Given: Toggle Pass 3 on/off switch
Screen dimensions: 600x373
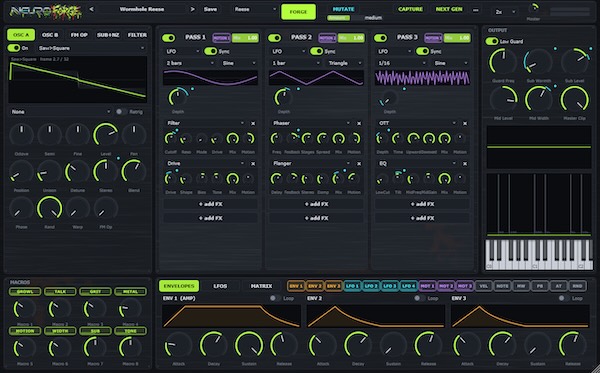Looking at the screenshot, I should 380,37.
